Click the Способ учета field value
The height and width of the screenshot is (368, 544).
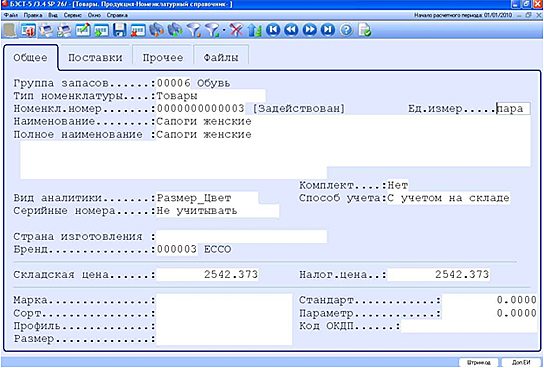coord(449,198)
